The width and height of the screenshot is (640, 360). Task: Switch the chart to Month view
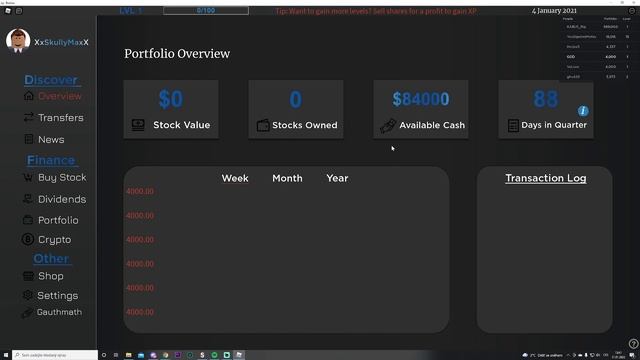click(x=287, y=178)
